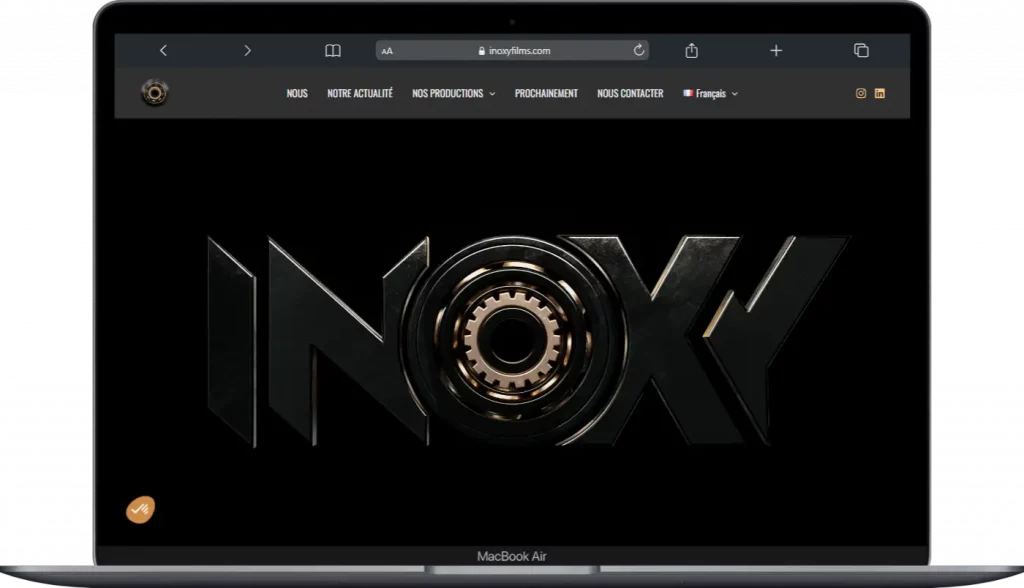Click the AA page settings icon

386,50
